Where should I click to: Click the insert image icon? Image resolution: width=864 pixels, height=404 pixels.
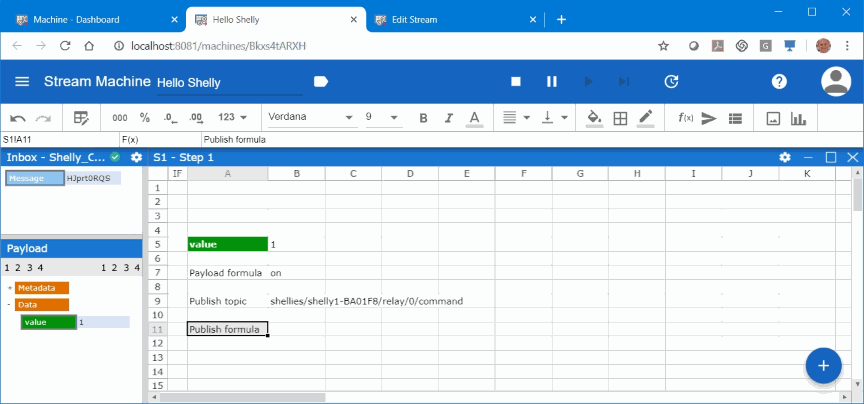click(x=773, y=118)
